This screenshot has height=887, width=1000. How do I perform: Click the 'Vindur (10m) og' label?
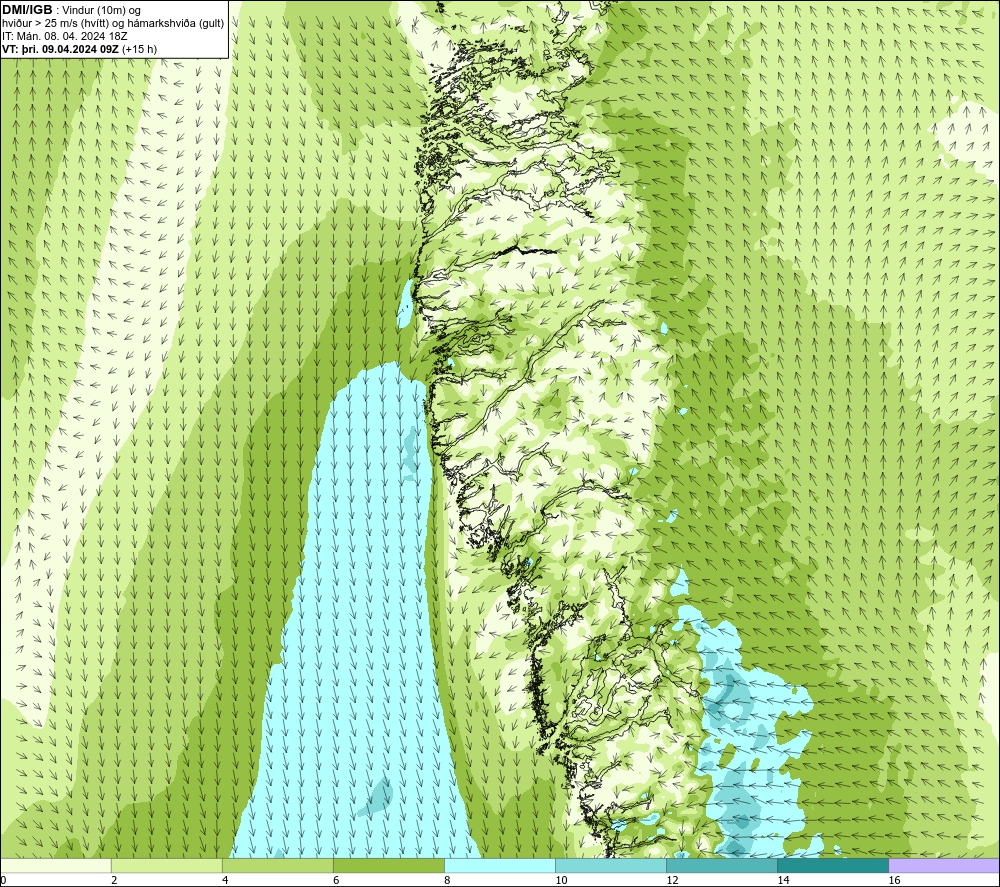pos(101,10)
